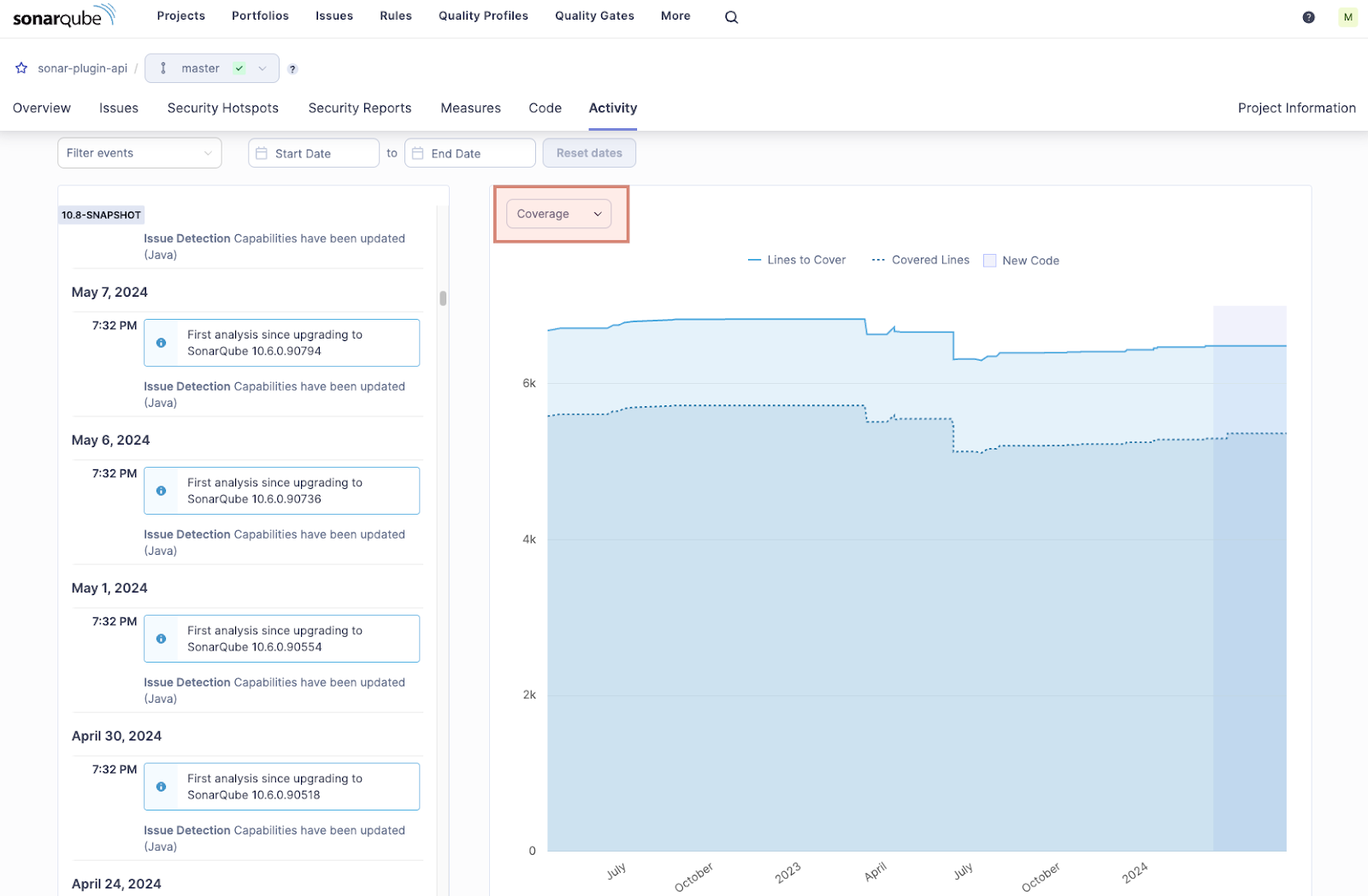Open the Coverage metric dropdown

557,214
